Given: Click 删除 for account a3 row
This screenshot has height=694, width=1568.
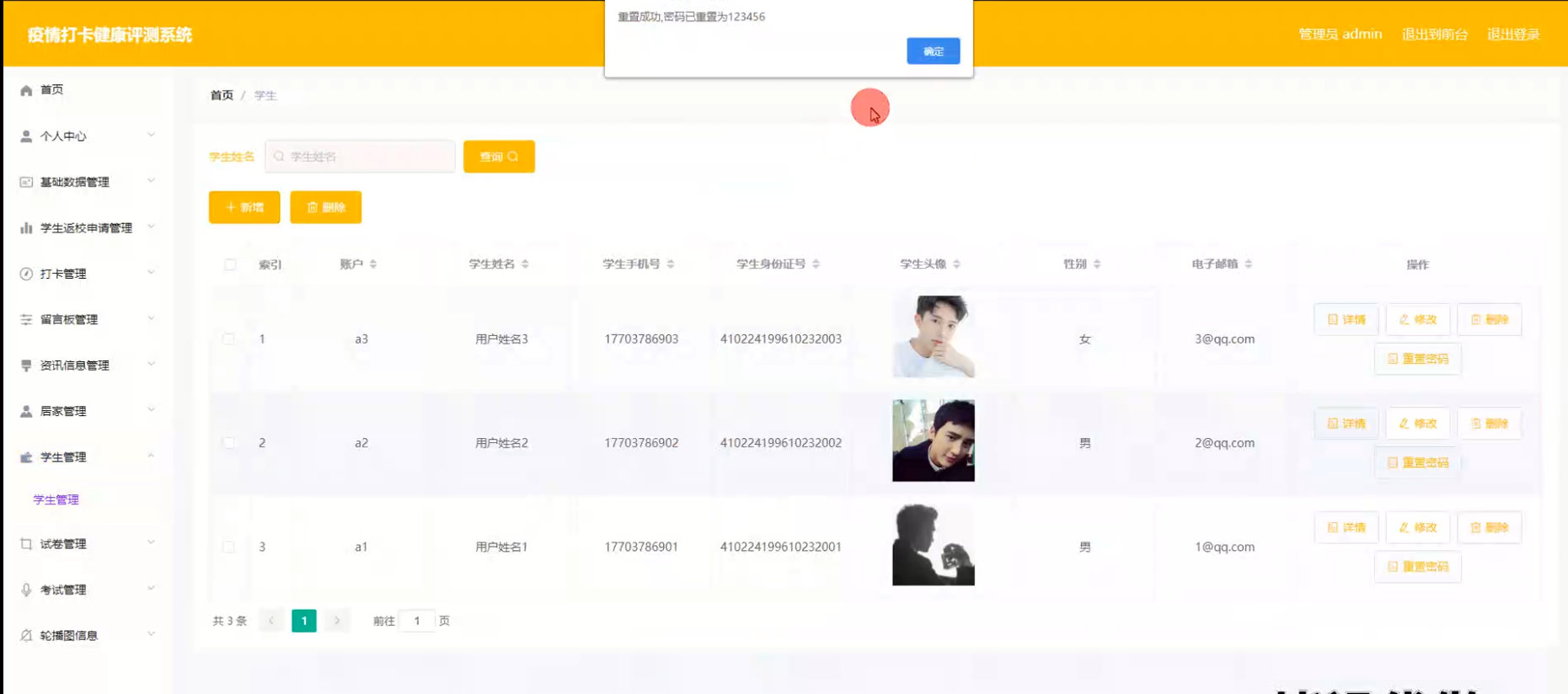Looking at the screenshot, I should point(1490,320).
